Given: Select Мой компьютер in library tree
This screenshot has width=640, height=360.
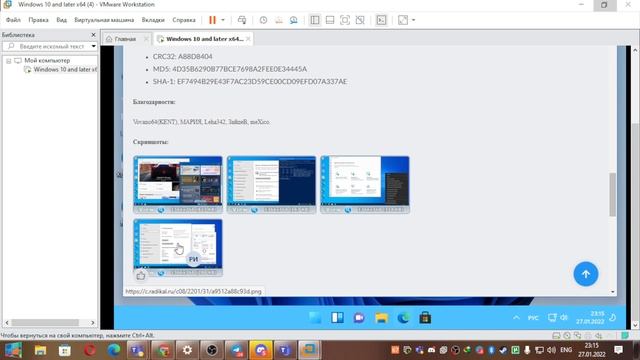Looking at the screenshot, I should click(47, 60).
